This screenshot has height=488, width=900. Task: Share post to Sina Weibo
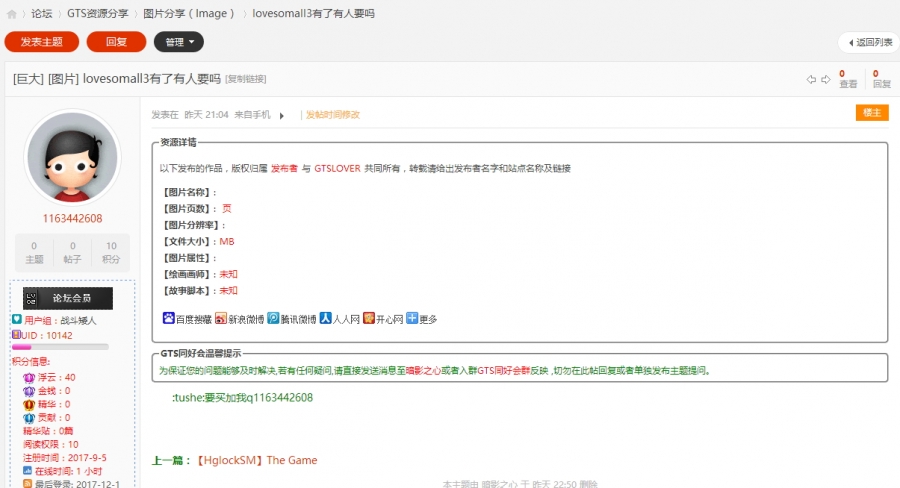tap(240, 319)
